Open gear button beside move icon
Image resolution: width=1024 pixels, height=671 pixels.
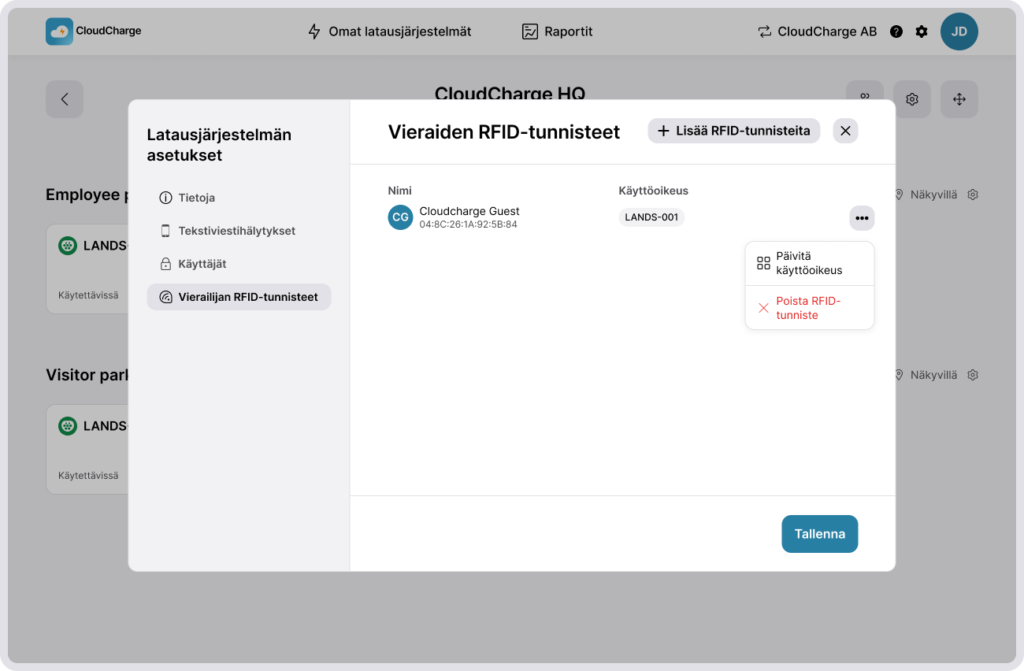[x=911, y=99]
